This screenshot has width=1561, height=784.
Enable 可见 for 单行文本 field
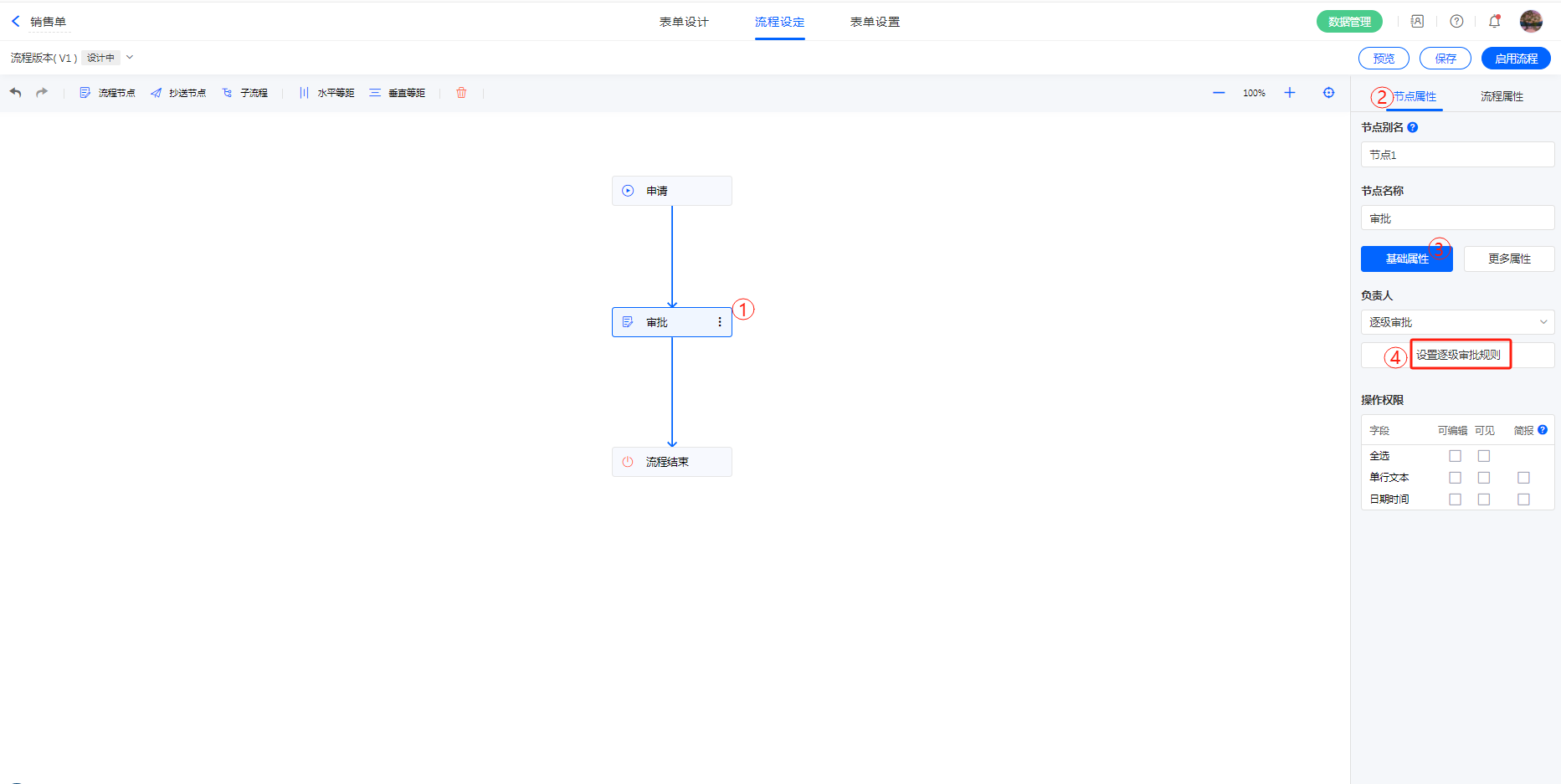click(x=1484, y=478)
